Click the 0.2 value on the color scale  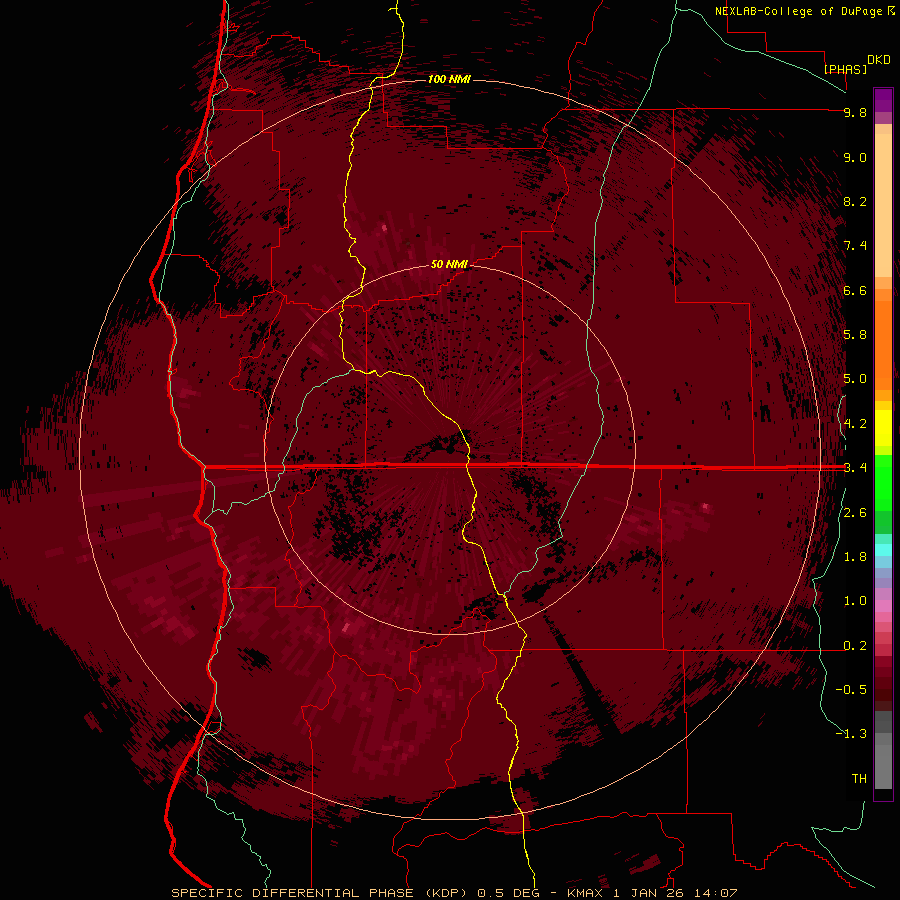(855, 646)
